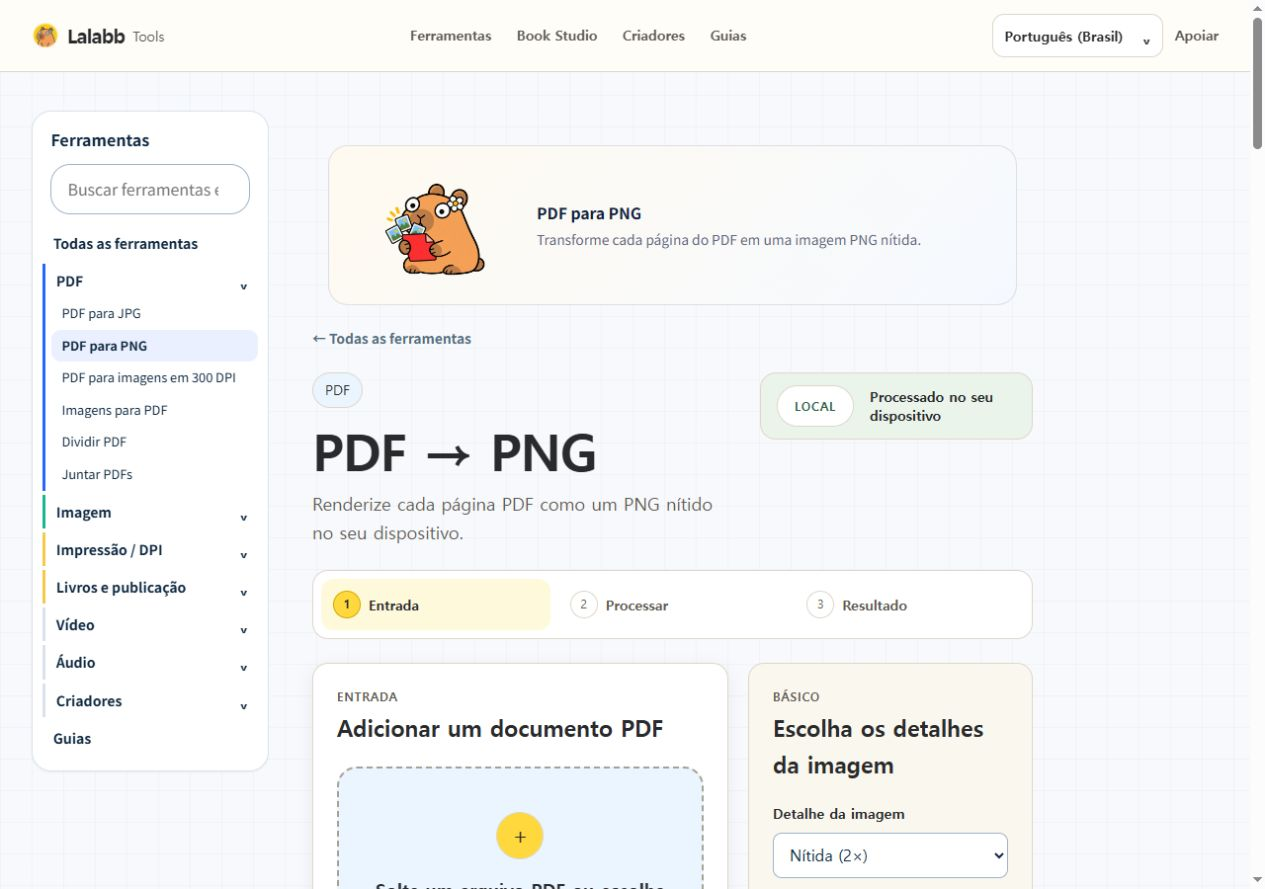
Task: Open PDF para JPG tool
Action: point(101,313)
